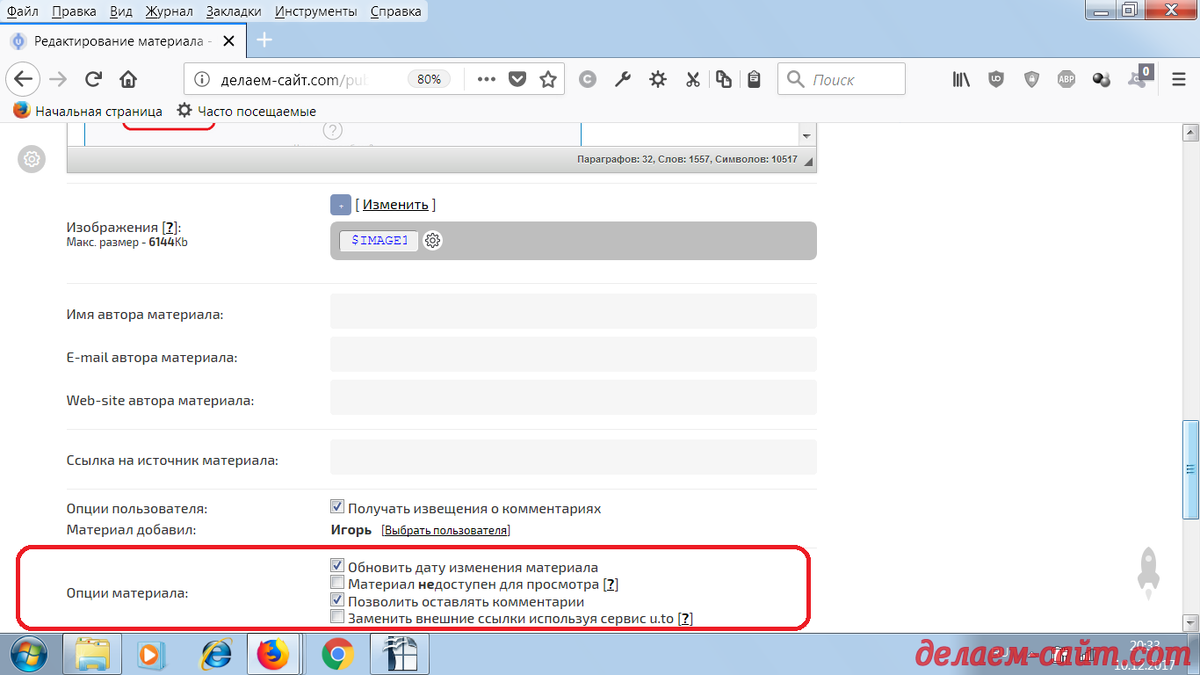
Task: Click the round gear on left page edge
Action: click(x=31, y=158)
